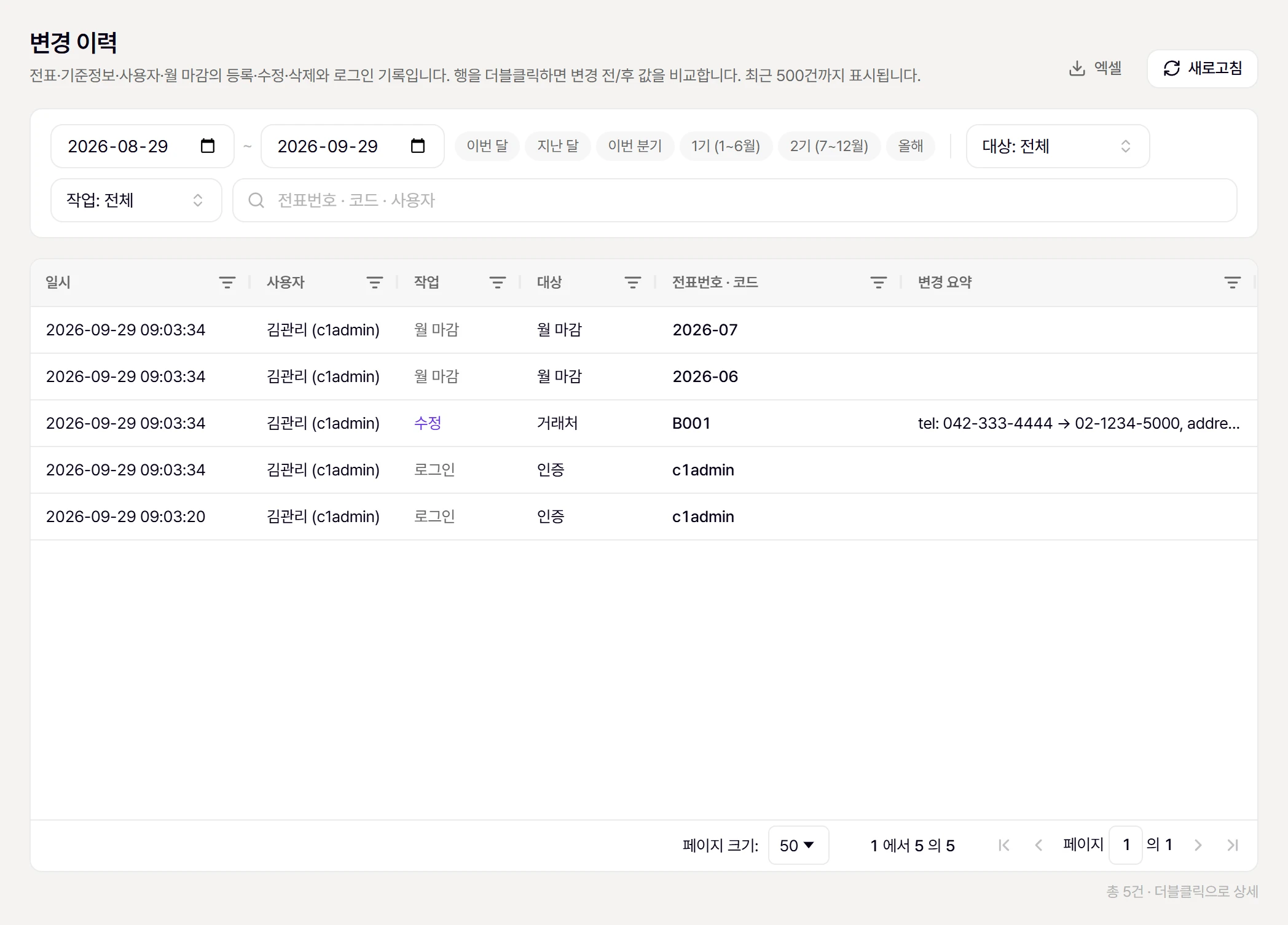Select the 2기 (7~12월) range chip
The height and width of the screenshot is (925, 1288).
coord(829,146)
